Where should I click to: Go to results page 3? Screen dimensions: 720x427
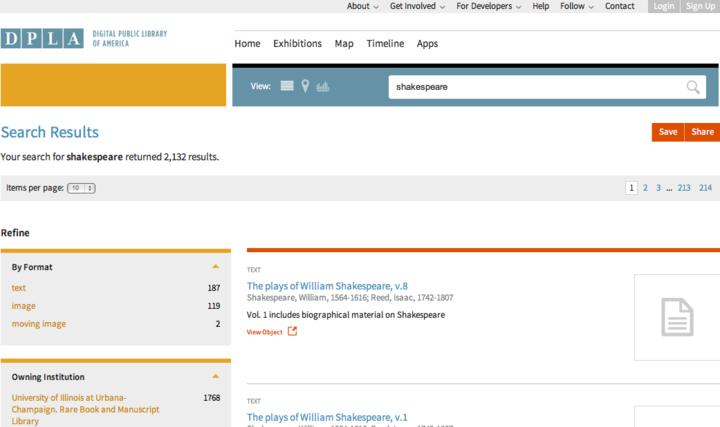(658, 188)
